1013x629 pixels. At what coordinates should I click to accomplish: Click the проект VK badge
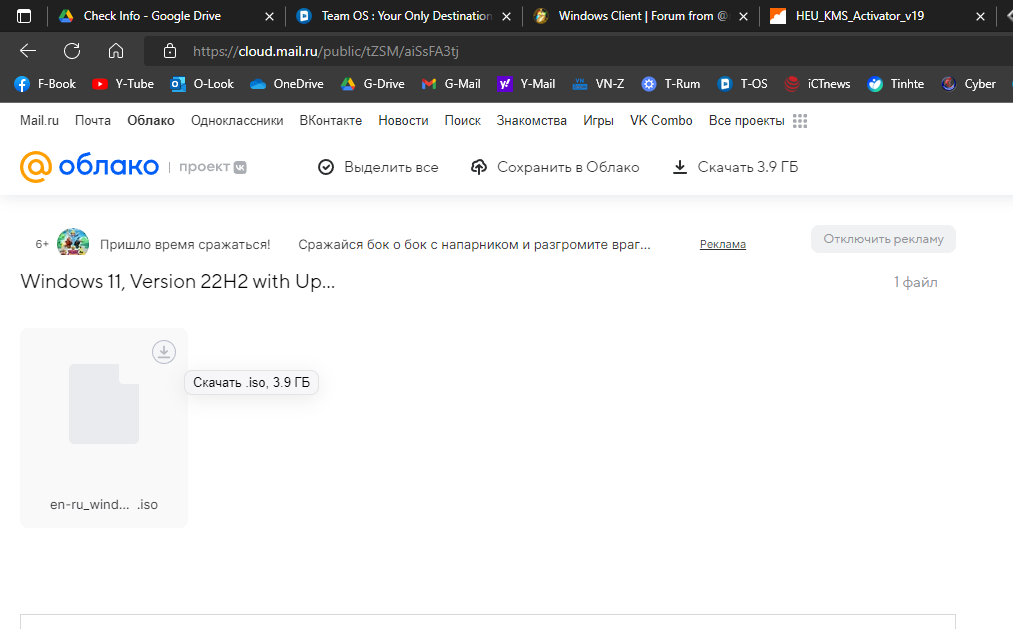213,167
